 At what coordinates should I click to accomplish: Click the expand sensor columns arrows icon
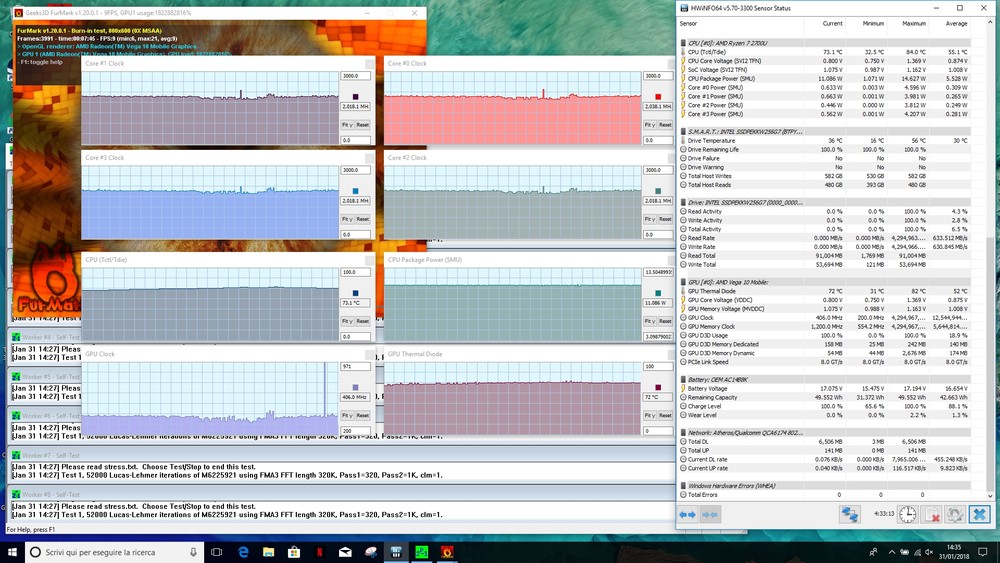click(688, 514)
